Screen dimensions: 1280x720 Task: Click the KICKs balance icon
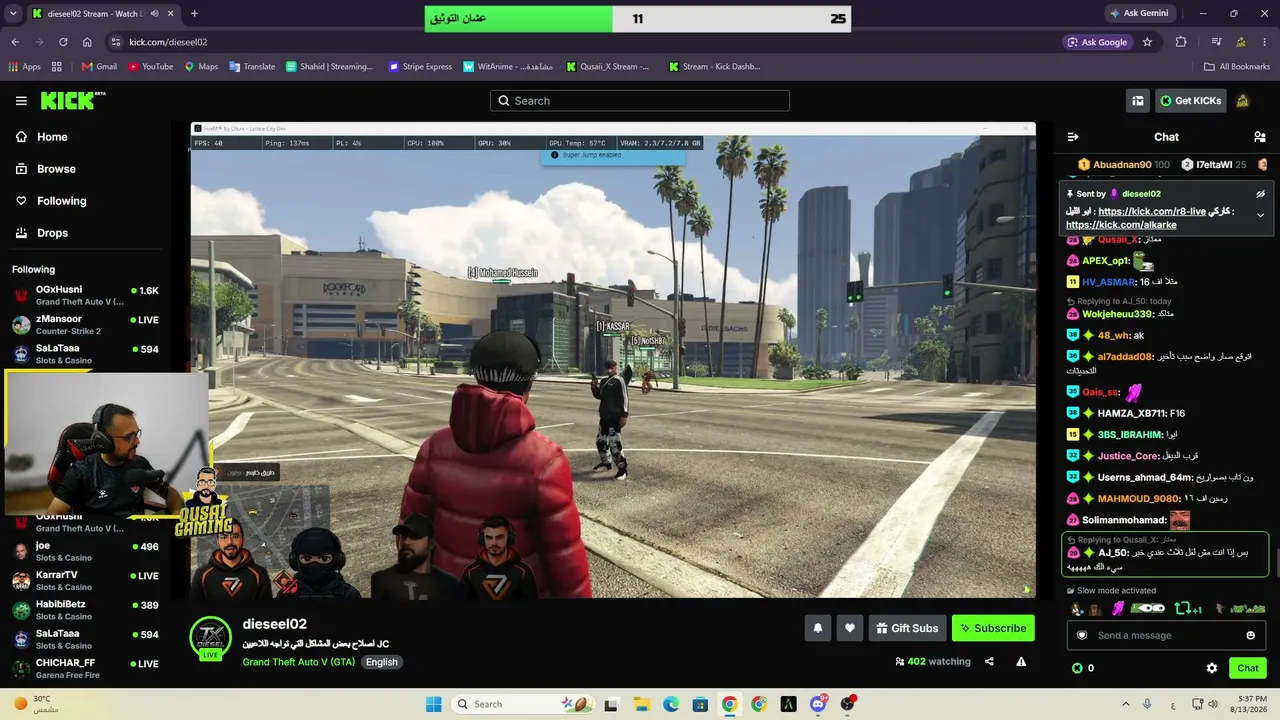point(1077,668)
